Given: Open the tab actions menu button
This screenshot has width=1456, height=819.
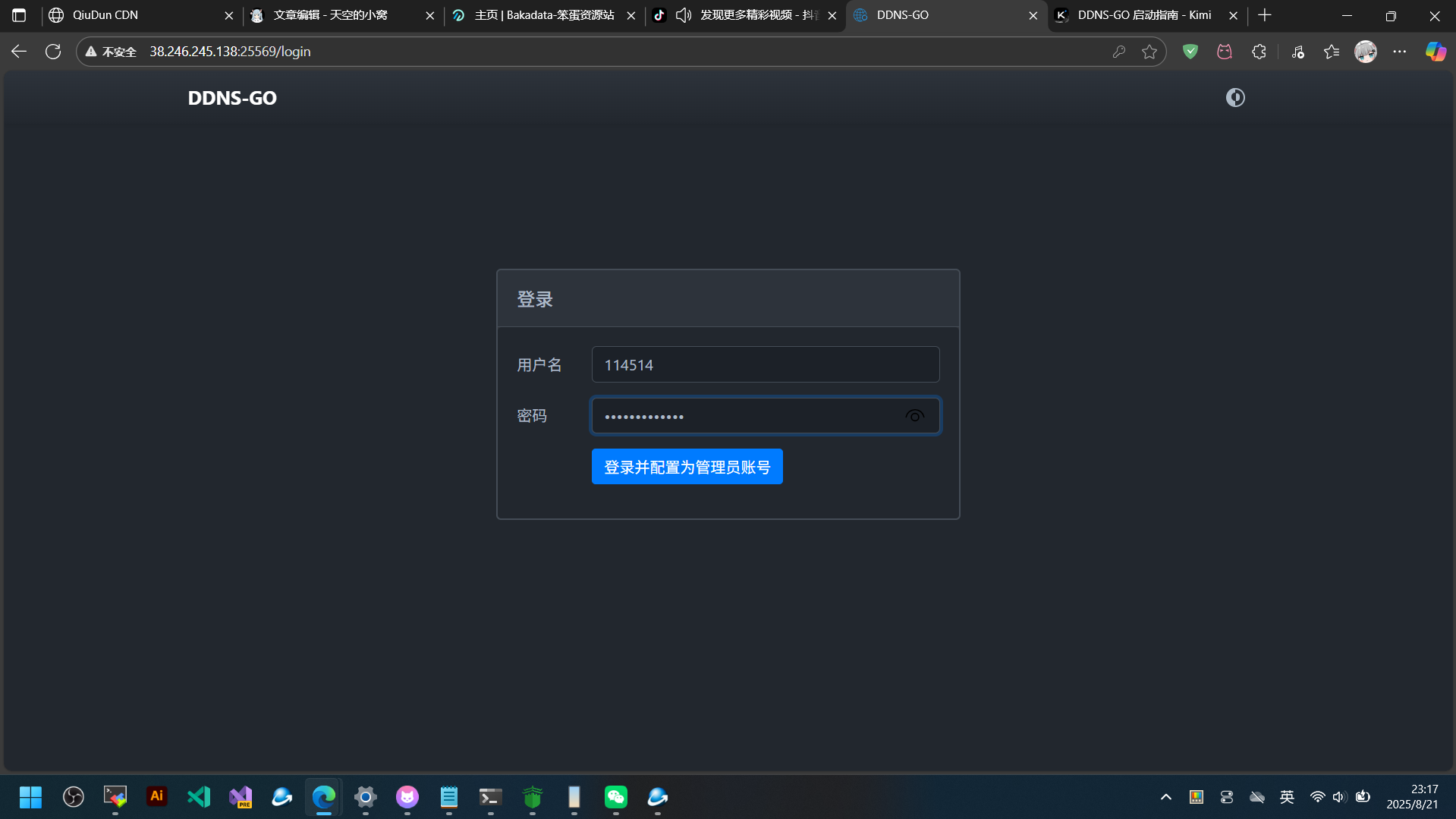Looking at the screenshot, I should tap(19, 15).
